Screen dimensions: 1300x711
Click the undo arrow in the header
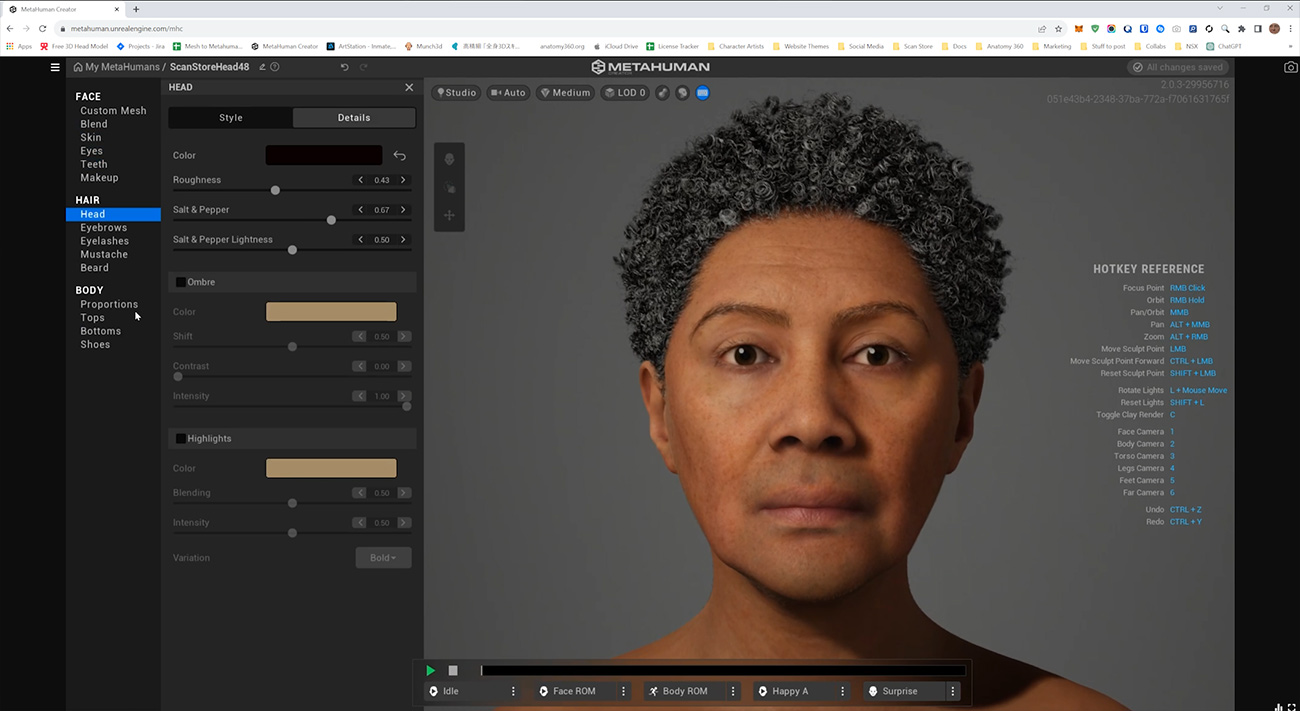pyautogui.click(x=345, y=67)
